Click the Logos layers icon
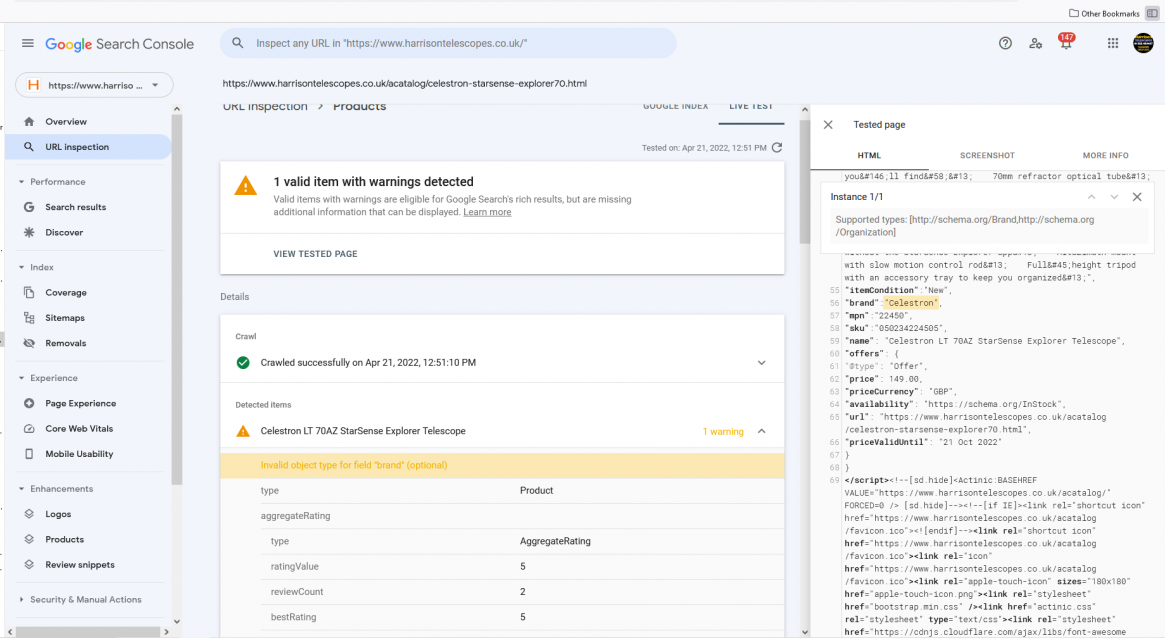Viewport: 1165px width, 638px height. (x=29, y=514)
